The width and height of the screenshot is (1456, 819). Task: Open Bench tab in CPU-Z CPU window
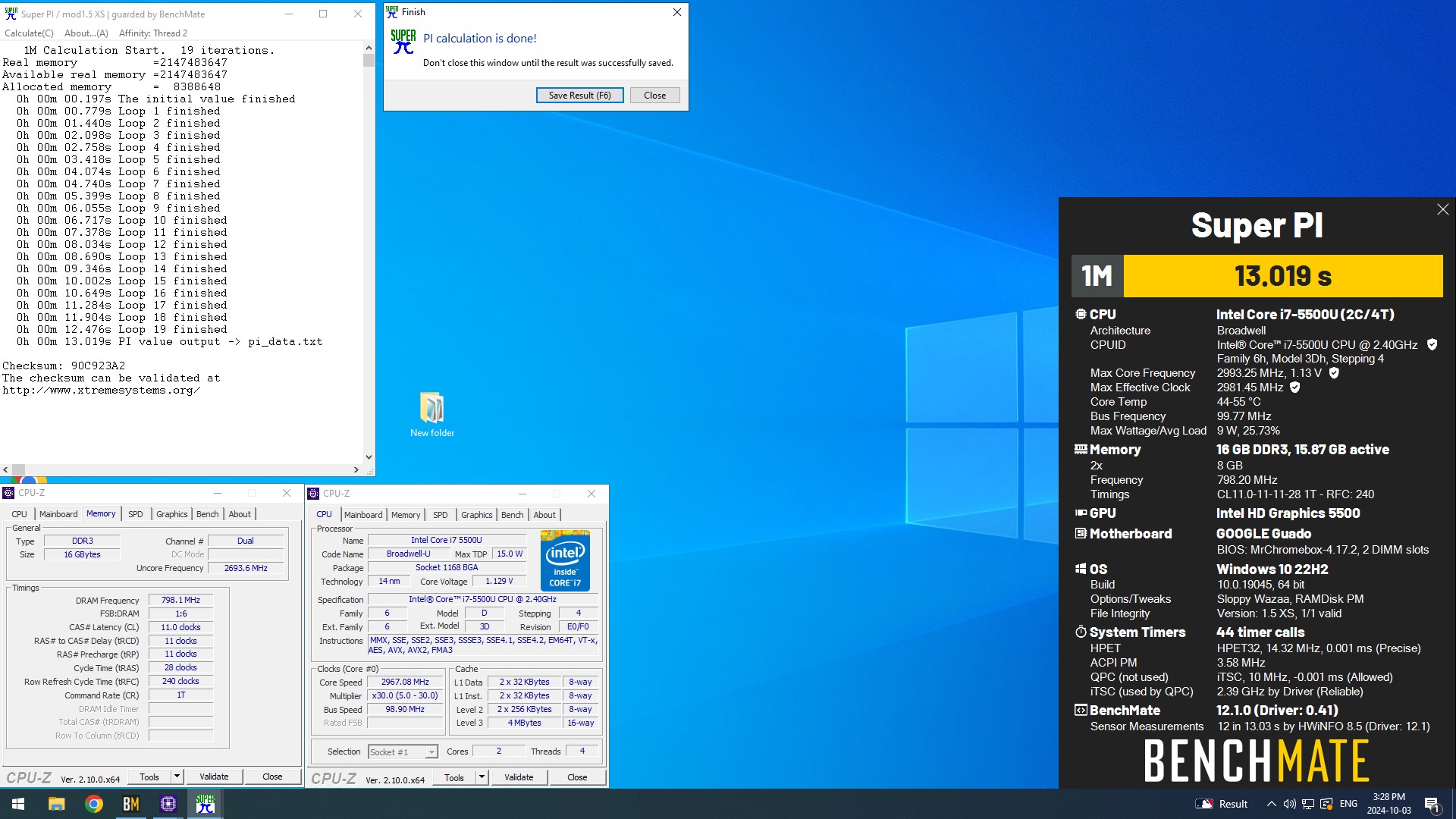tap(513, 515)
